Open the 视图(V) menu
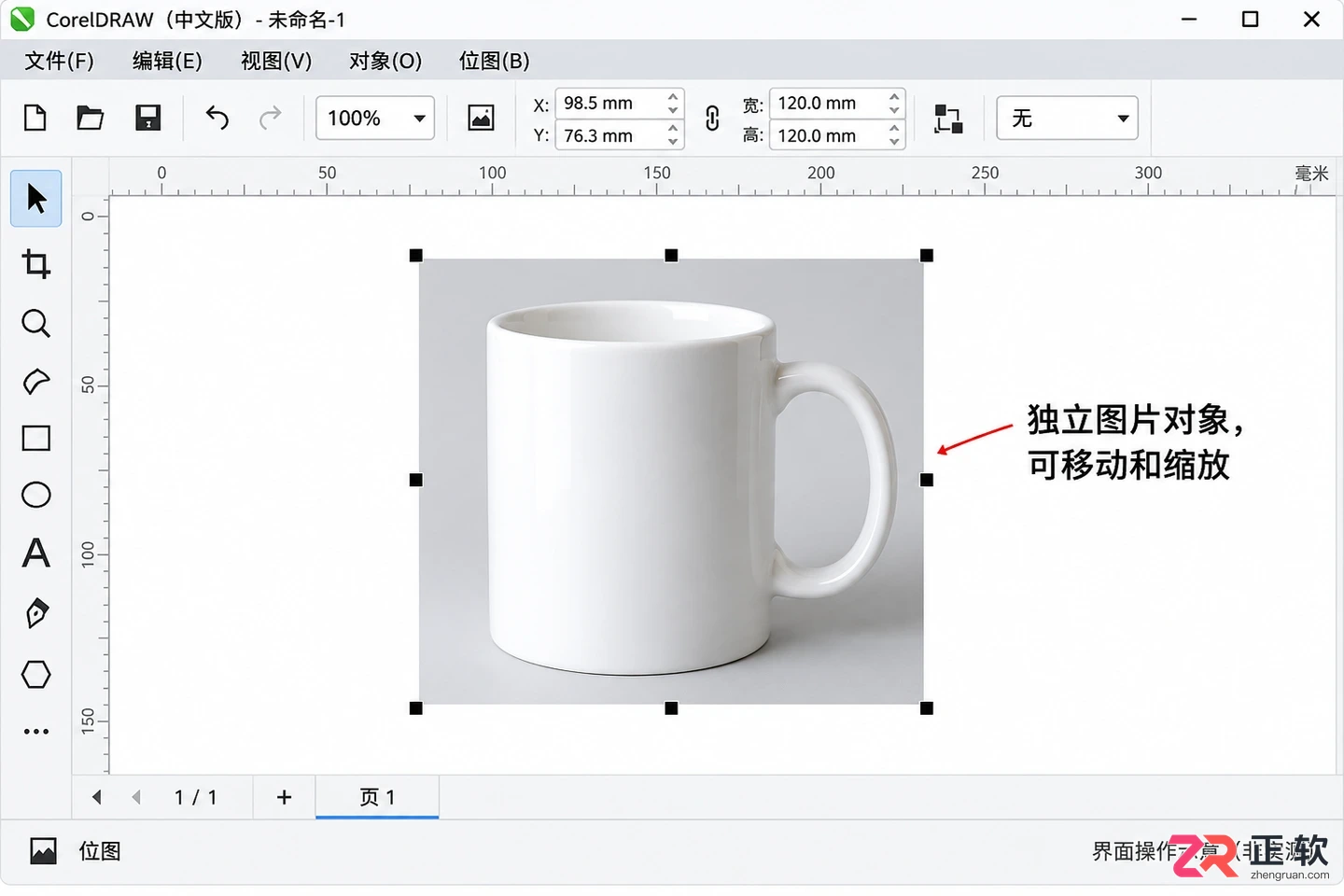The height and width of the screenshot is (896, 1344). coord(276,61)
